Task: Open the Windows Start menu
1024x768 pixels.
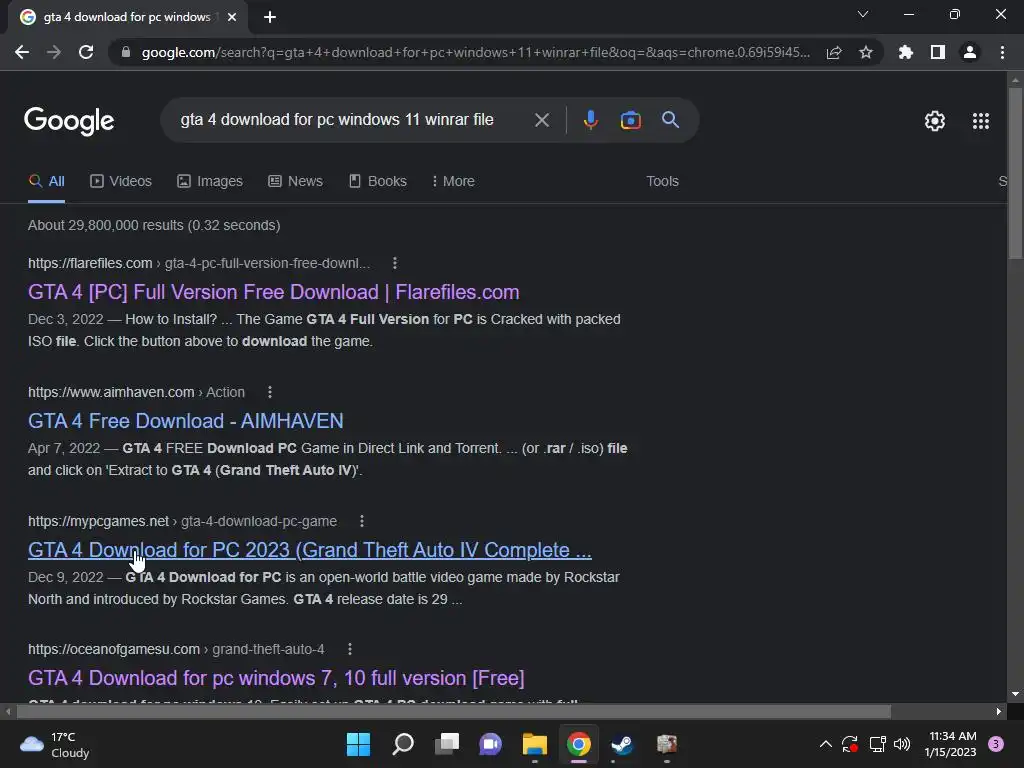Action: pos(358,744)
